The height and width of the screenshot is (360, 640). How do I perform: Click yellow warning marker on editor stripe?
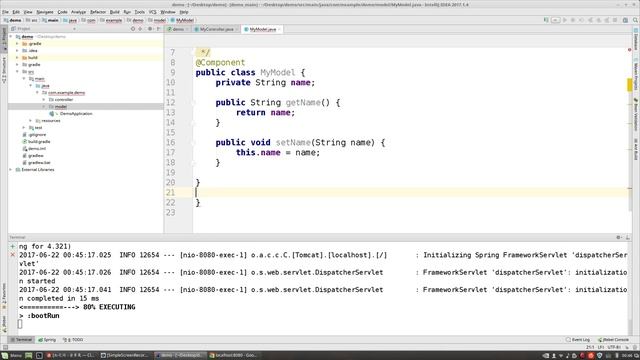pos(630,84)
